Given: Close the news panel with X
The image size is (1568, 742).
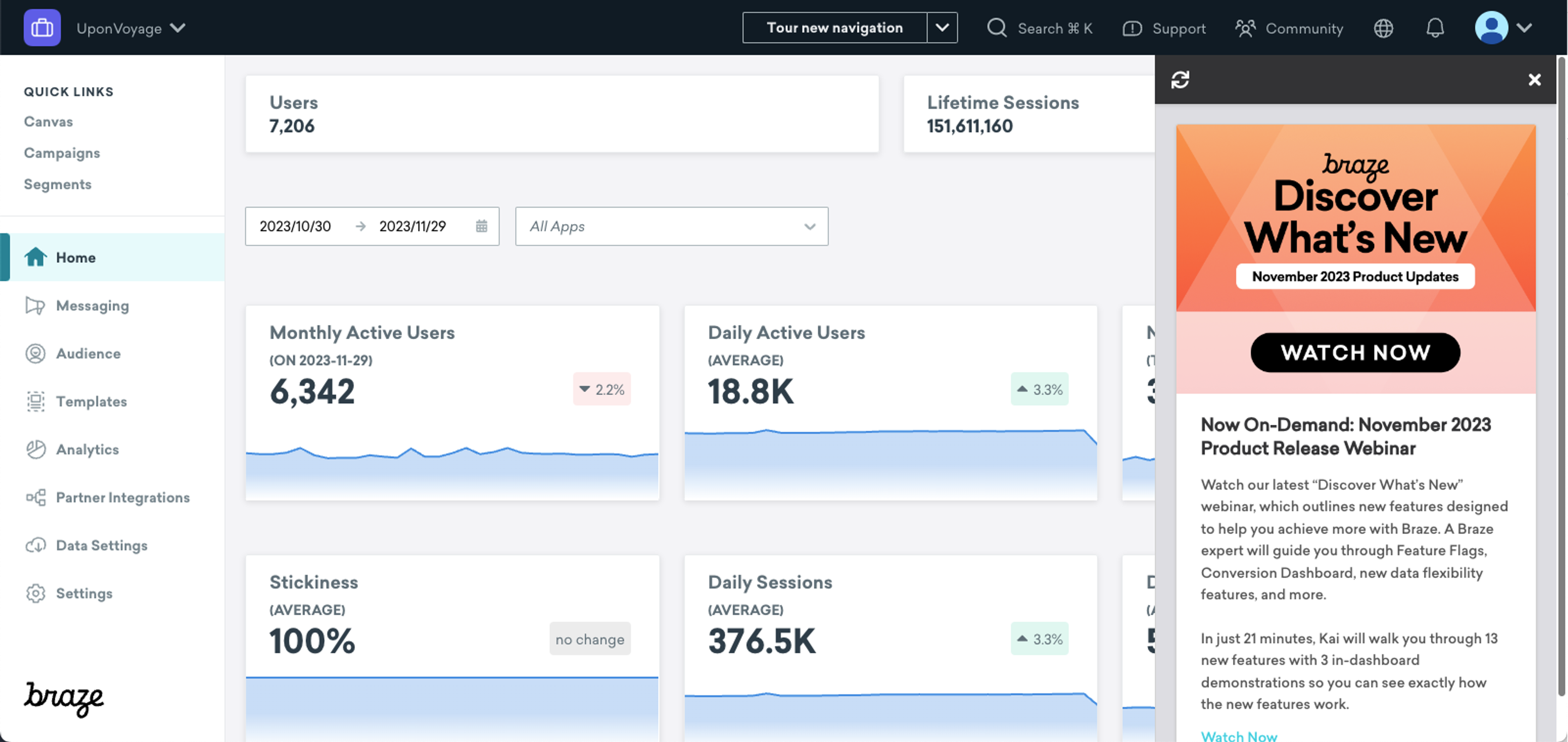Looking at the screenshot, I should pyautogui.click(x=1534, y=80).
